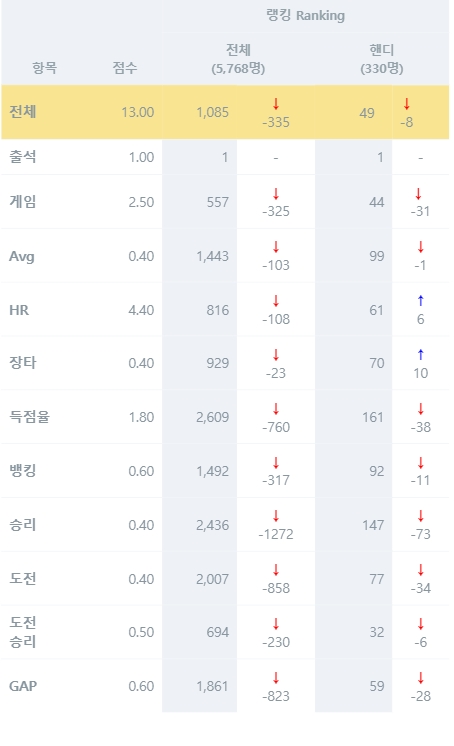
Task: Click the blue up arrow in 장타 row
Action: (x=420, y=354)
